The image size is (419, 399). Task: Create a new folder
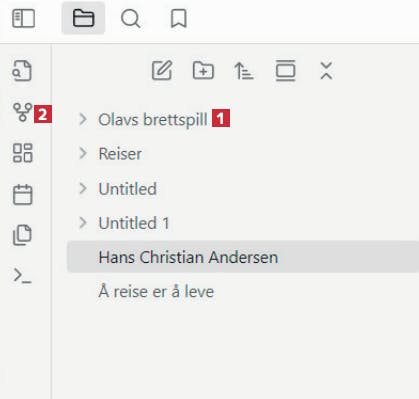point(203,70)
